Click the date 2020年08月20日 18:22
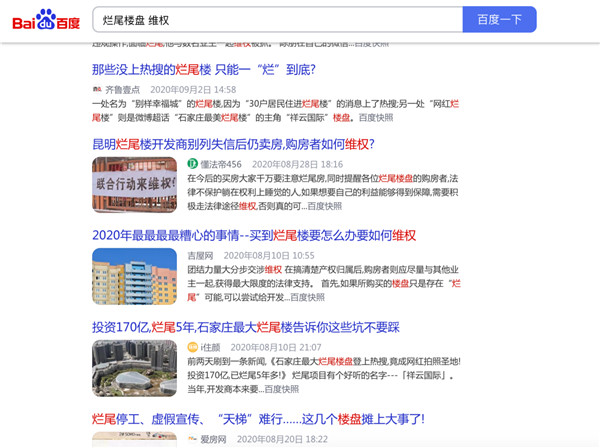 [x=282, y=439]
